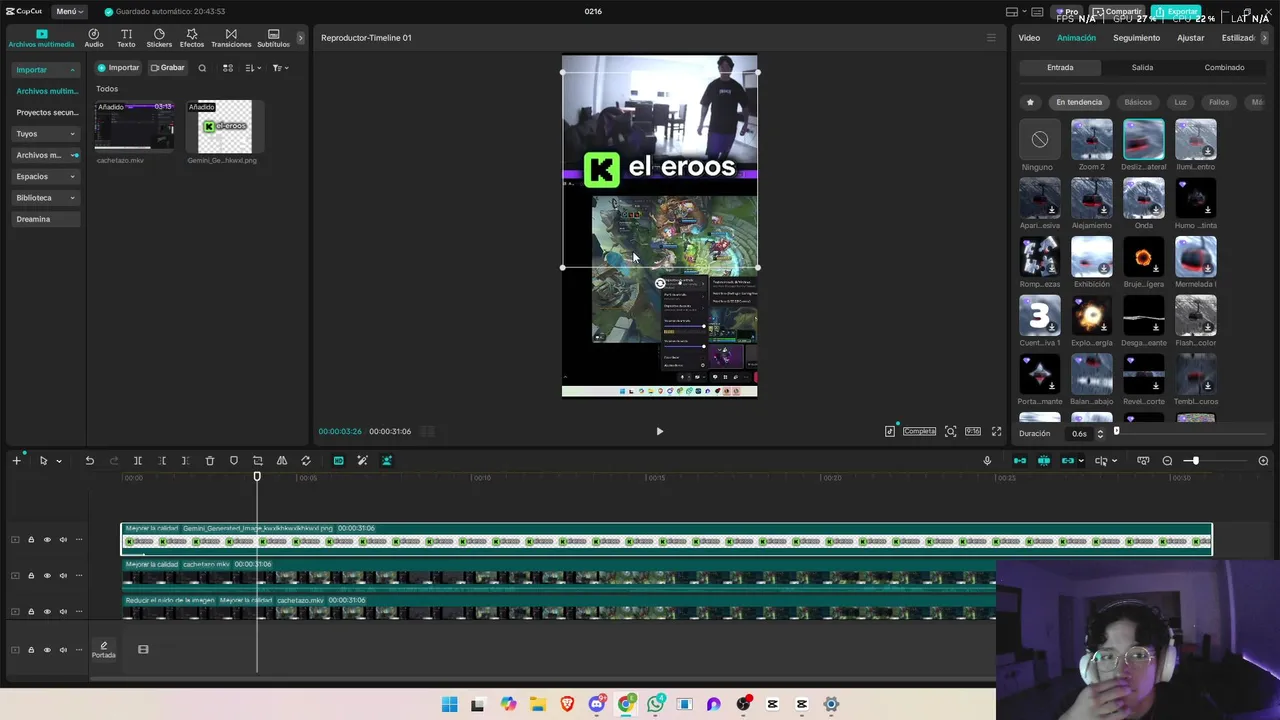Viewport: 1280px width, 720px height.
Task: Start voice recording with microphone icon
Action: coord(987,461)
